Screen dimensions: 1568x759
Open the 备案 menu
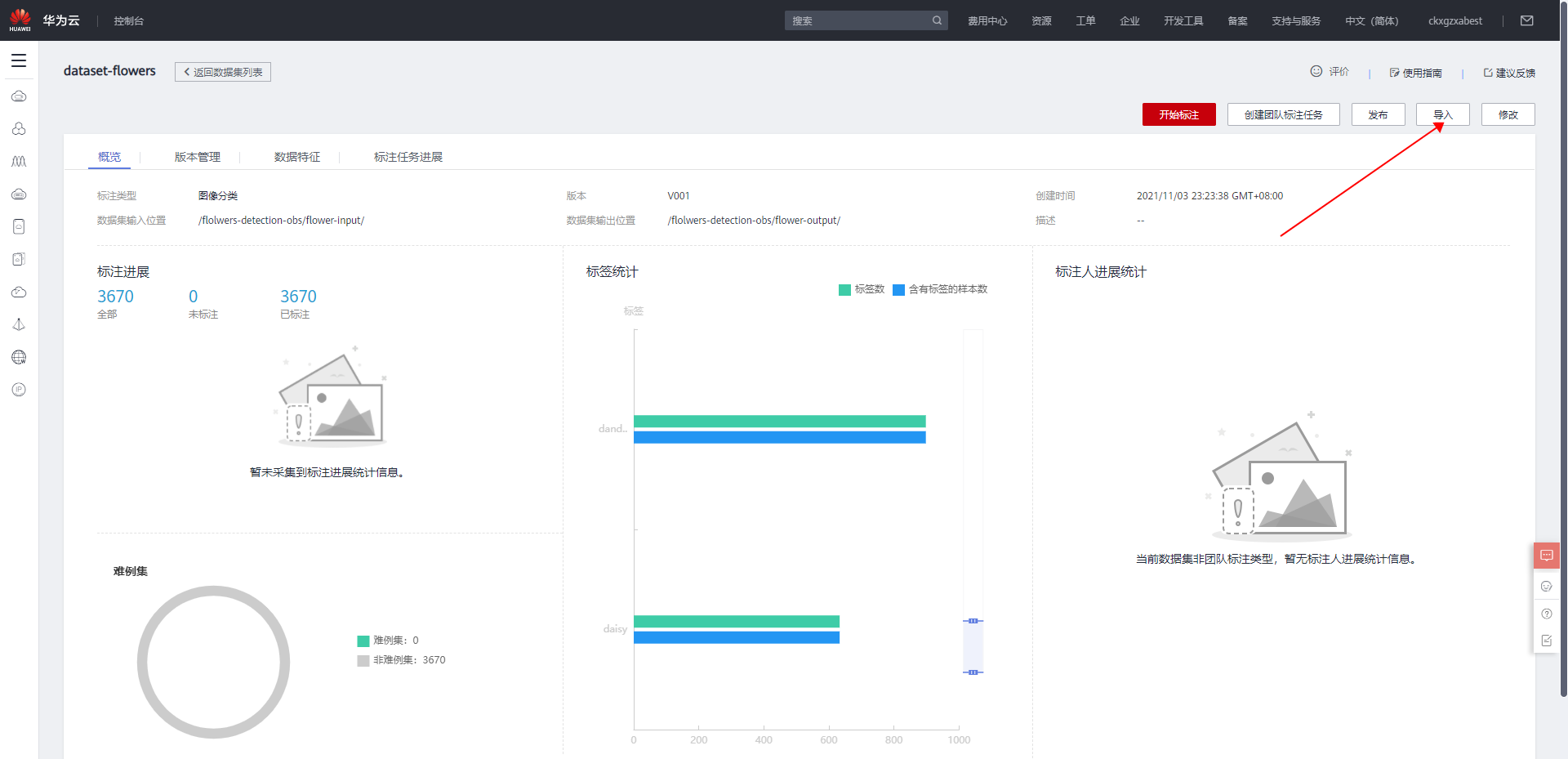pyautogui.click(x=1237, y=21)
